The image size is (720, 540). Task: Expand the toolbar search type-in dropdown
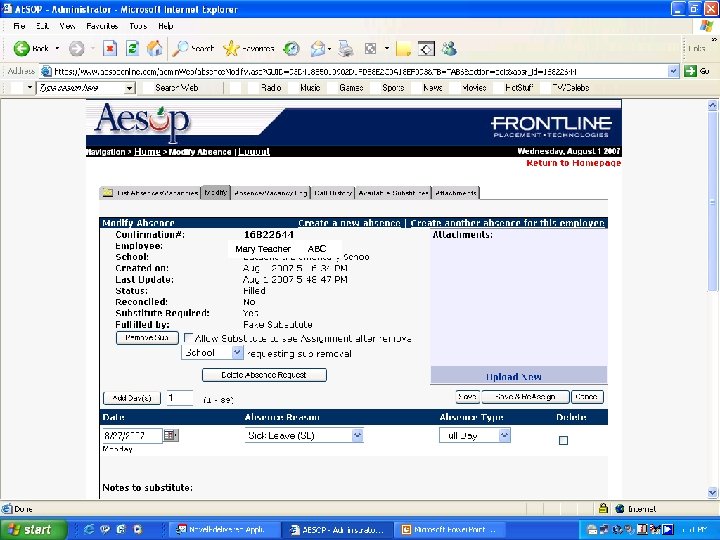pyautogui.click(x=130, y=87)
